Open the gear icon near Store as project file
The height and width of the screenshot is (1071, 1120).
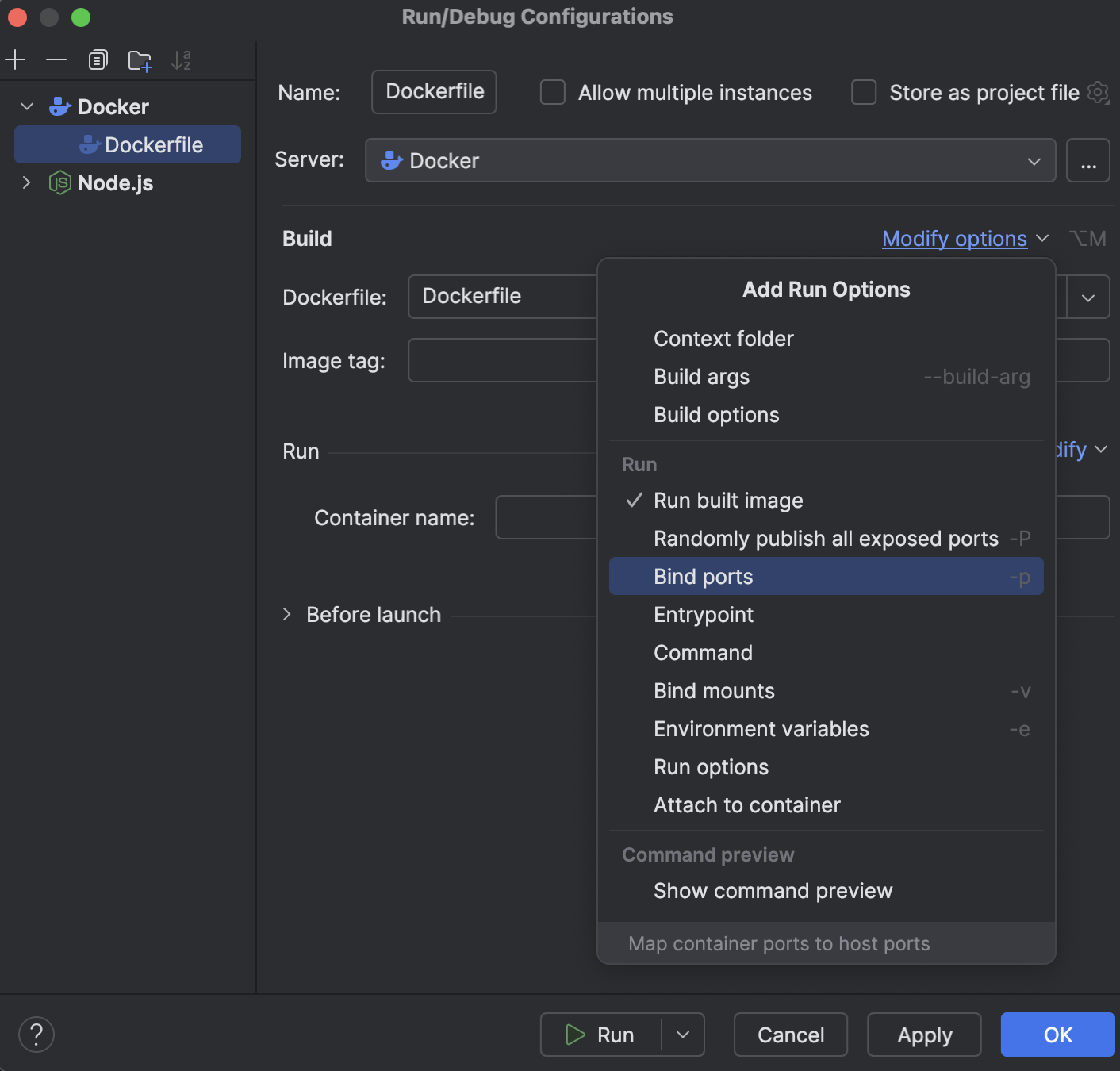click(x=1099, y=92)
